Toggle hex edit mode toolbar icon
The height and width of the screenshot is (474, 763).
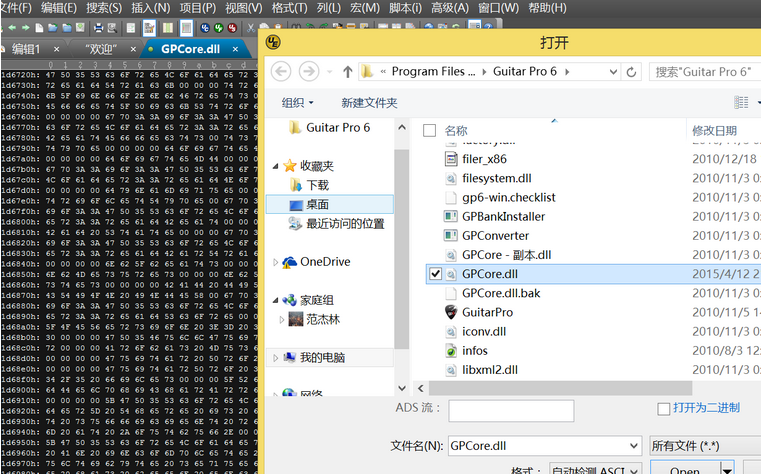coord(149,28)
